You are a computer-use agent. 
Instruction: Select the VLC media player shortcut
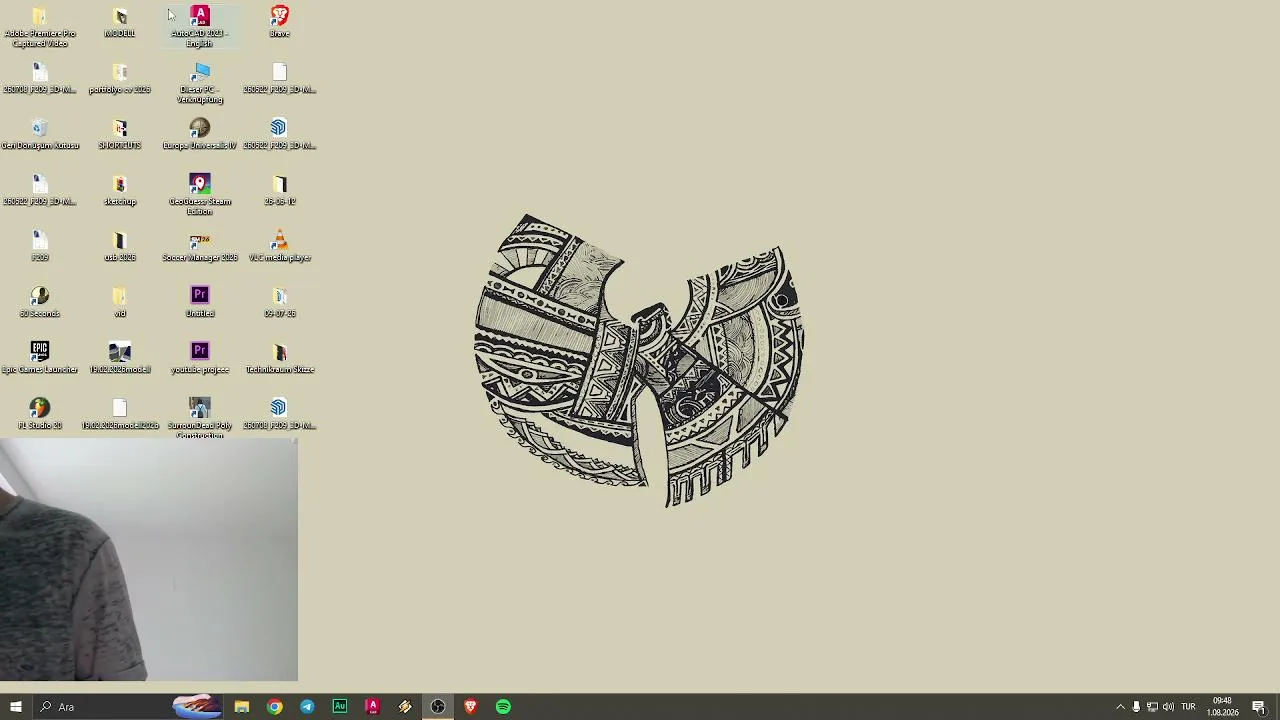coord(280,247)
